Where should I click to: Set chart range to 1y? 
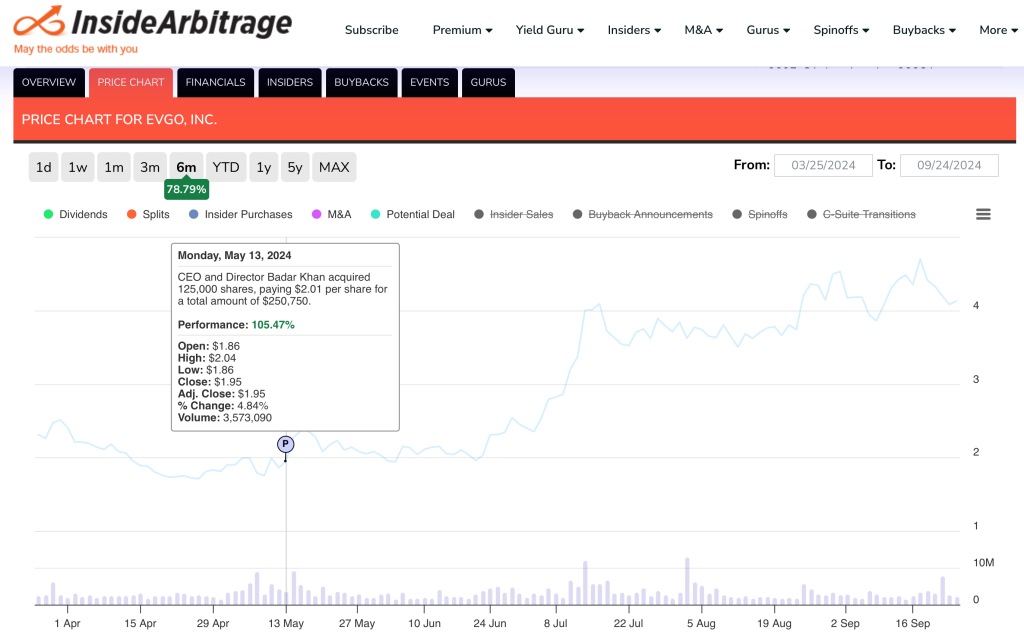pyautogui.click(x=264, y=167)
